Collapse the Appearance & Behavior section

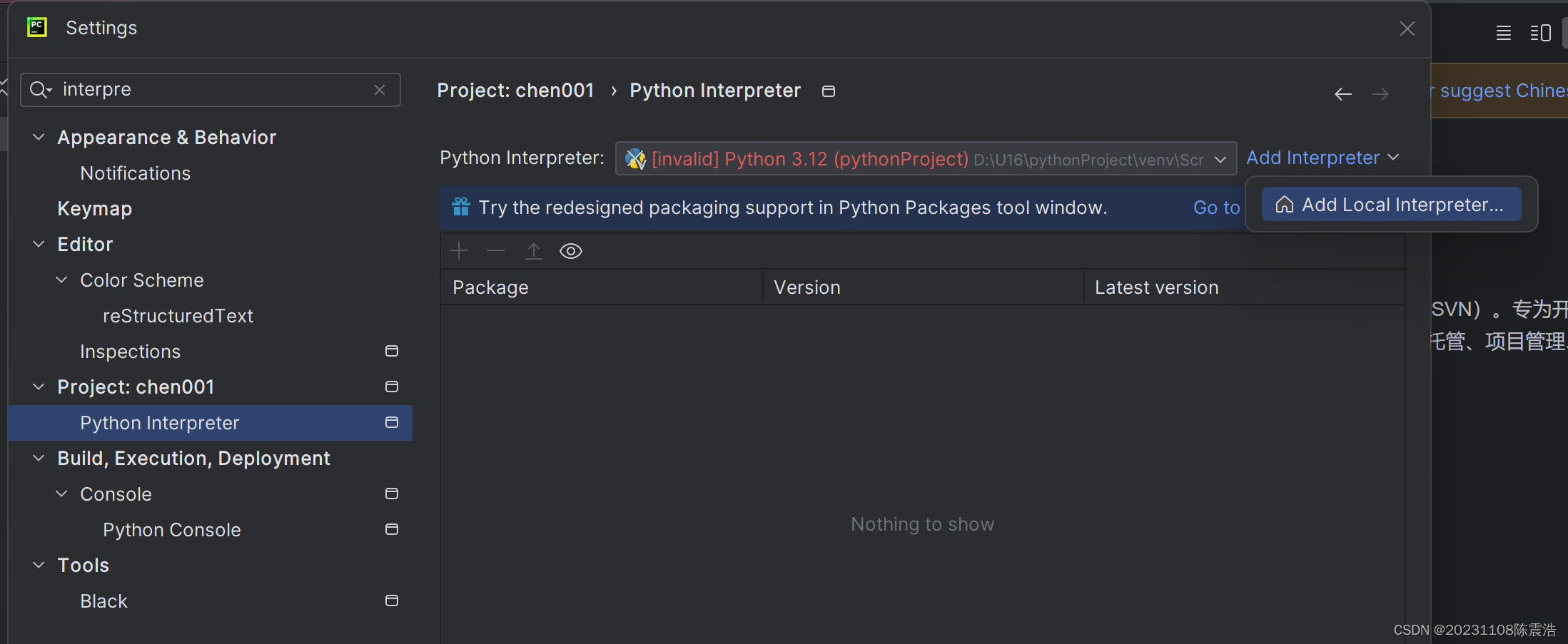click(39, 137)
